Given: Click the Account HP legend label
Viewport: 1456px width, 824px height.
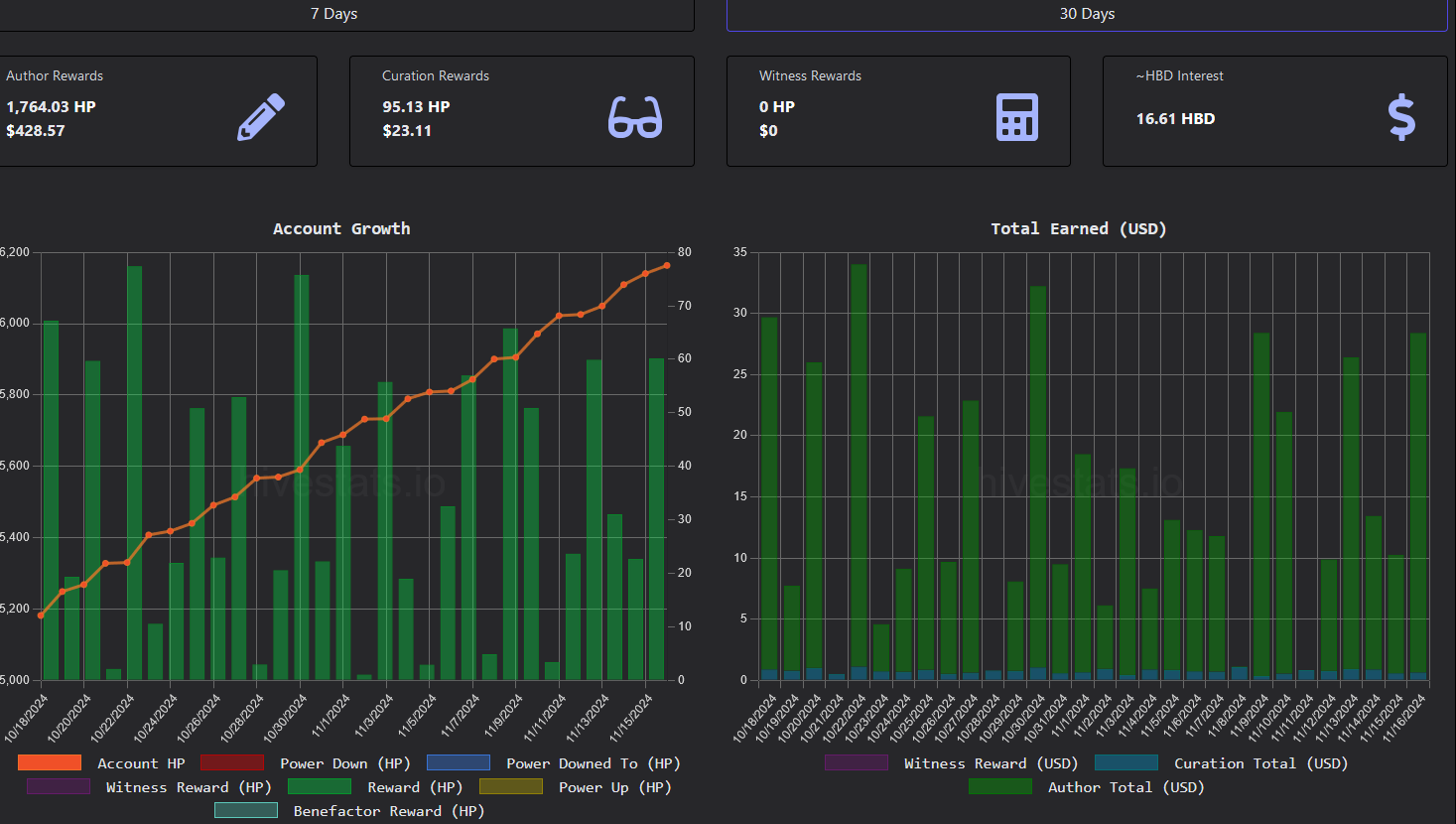Looking at the screenshot, I should click(141, 763).
